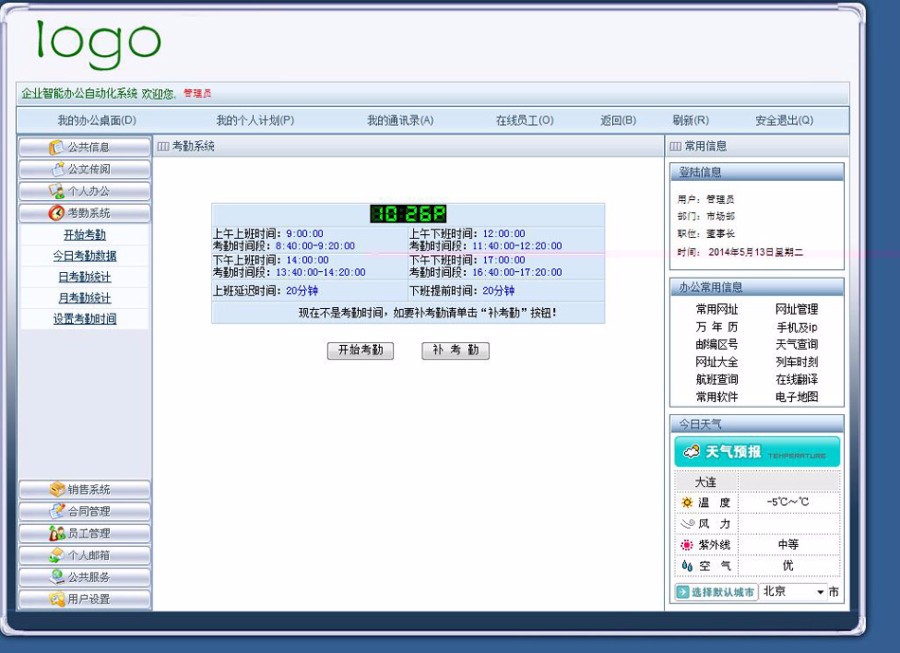Click the 考勤系统 panel header icon
Image resolution: width=900 pixels, height=653 pixels.
[x=163, y=147]
